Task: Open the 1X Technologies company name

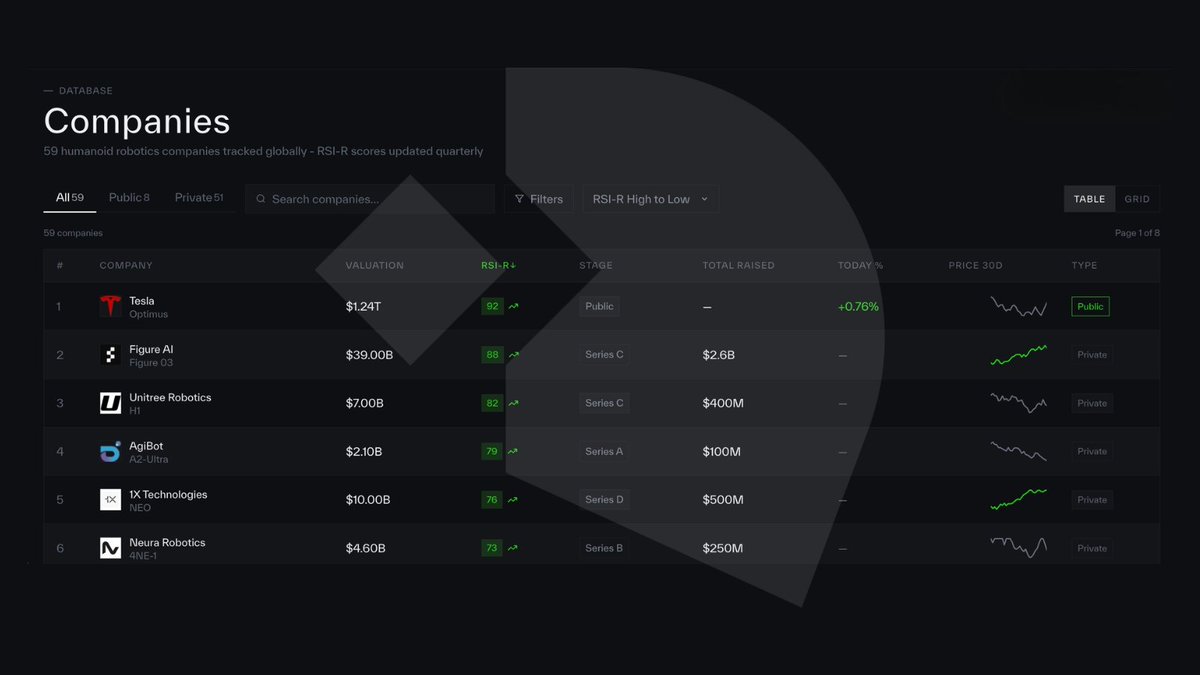Action: (168, 494)
